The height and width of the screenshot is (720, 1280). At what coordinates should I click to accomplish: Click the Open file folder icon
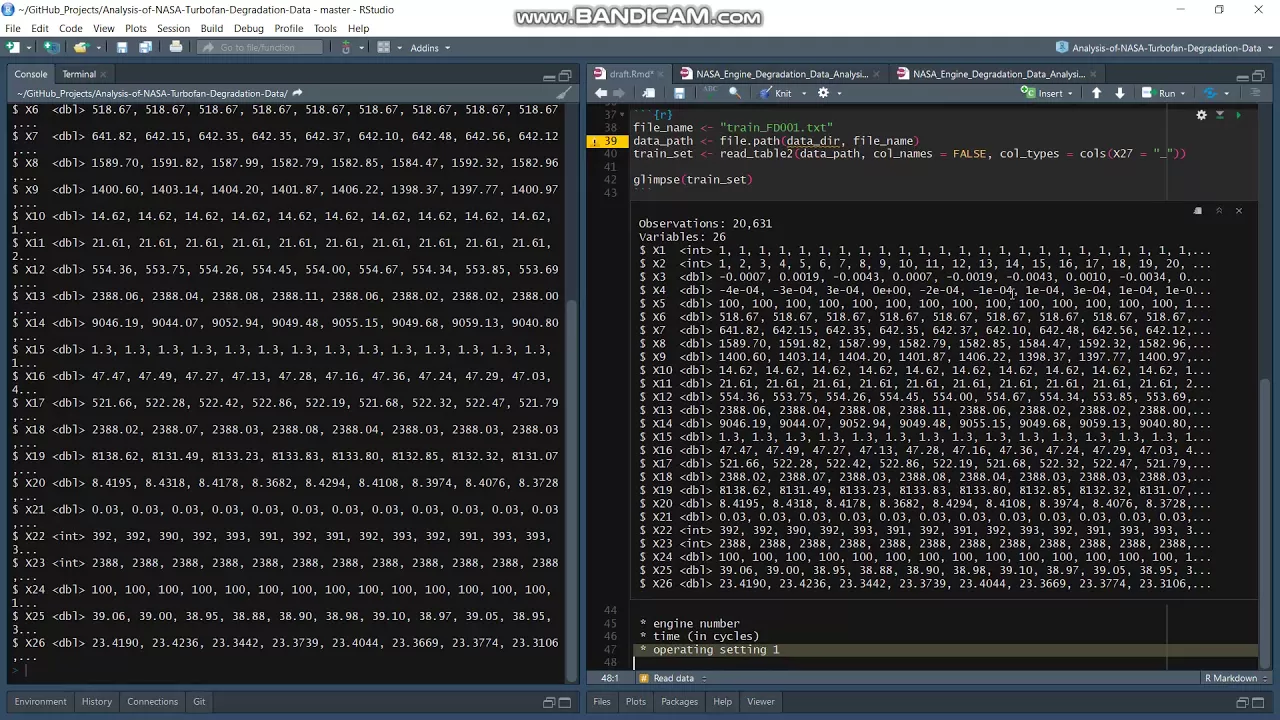81,47
